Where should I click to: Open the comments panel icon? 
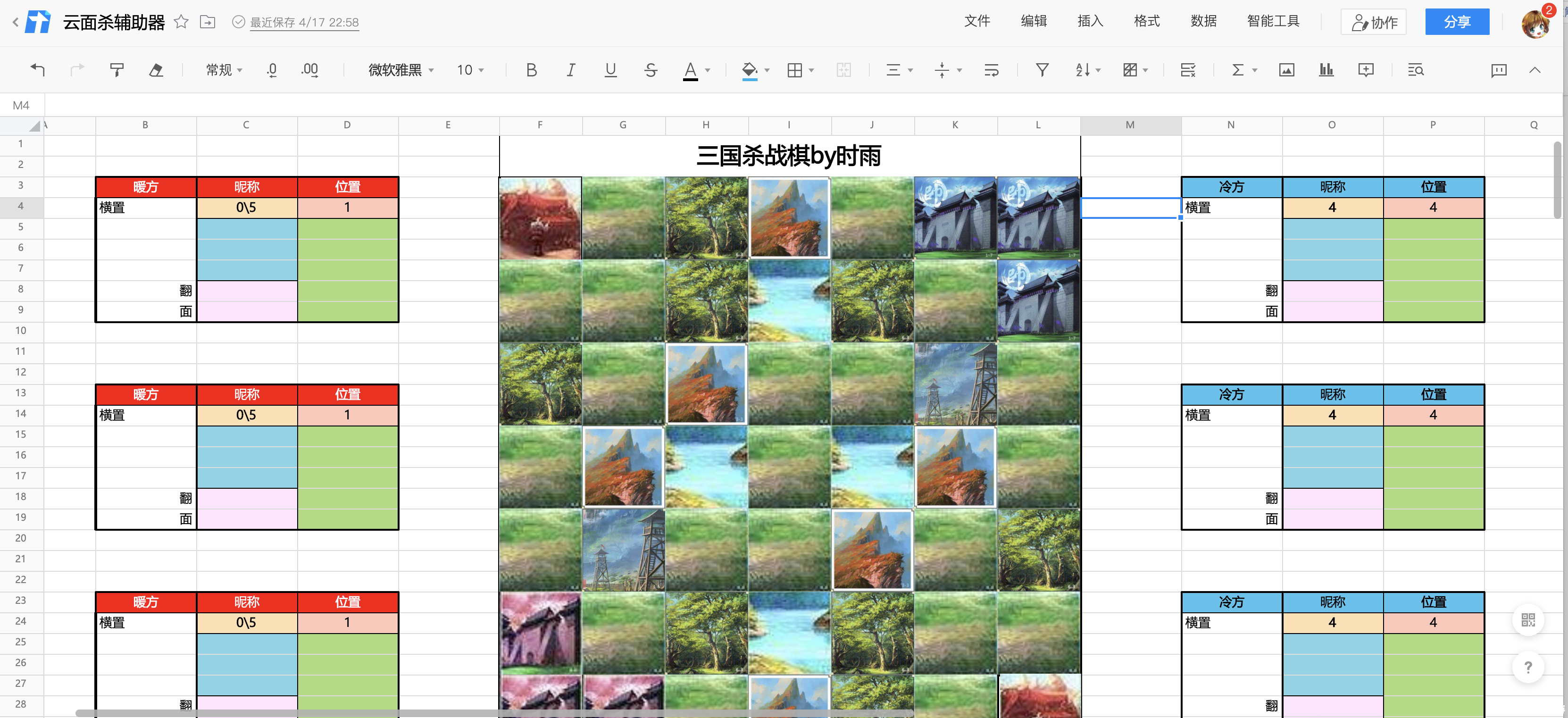pyautogui.click(x=1499, y=70)
